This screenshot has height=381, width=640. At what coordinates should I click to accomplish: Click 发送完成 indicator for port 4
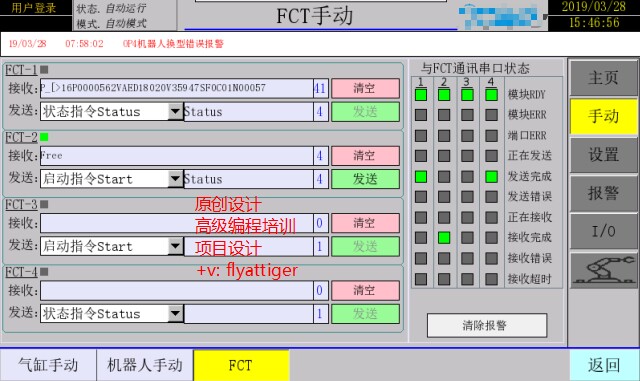point(491,176)
